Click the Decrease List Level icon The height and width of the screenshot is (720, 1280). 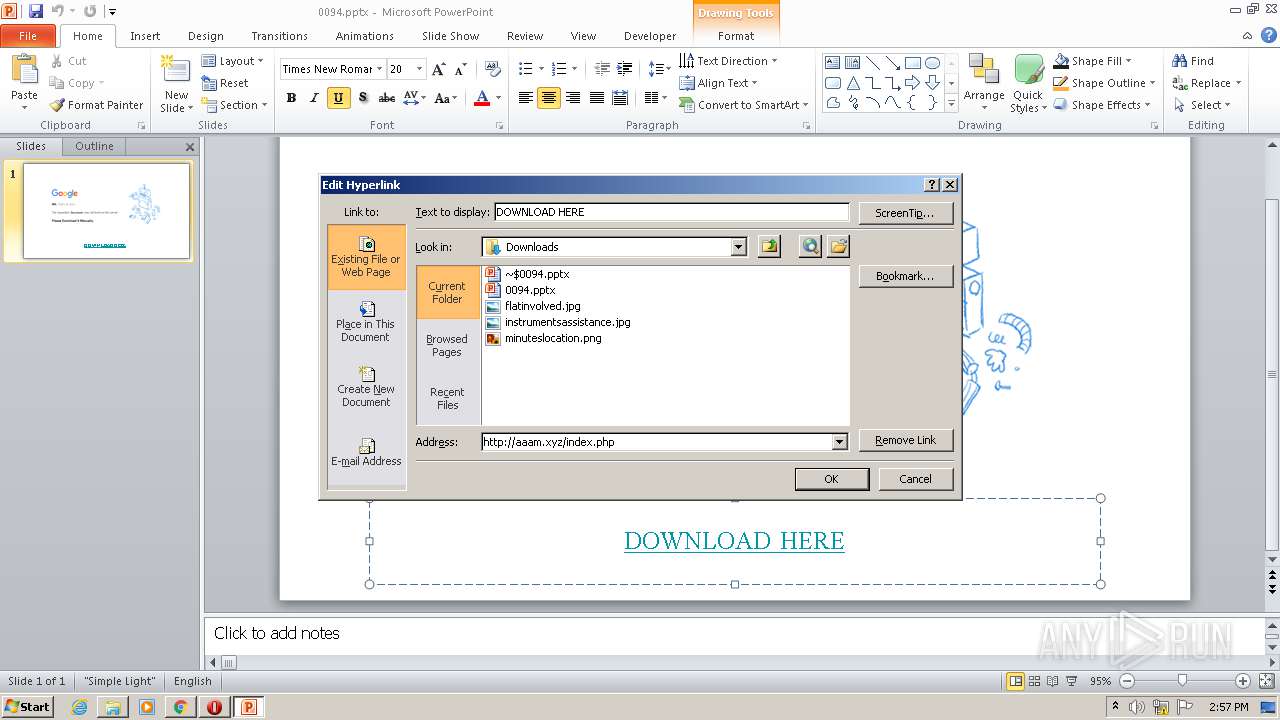click(x=602, y=69)
